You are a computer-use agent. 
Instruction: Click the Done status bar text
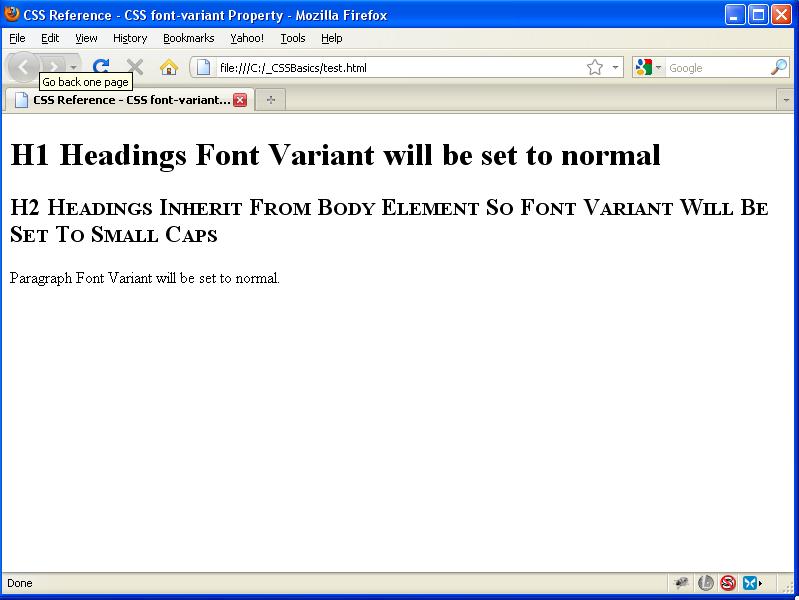[x=20, y=583]
